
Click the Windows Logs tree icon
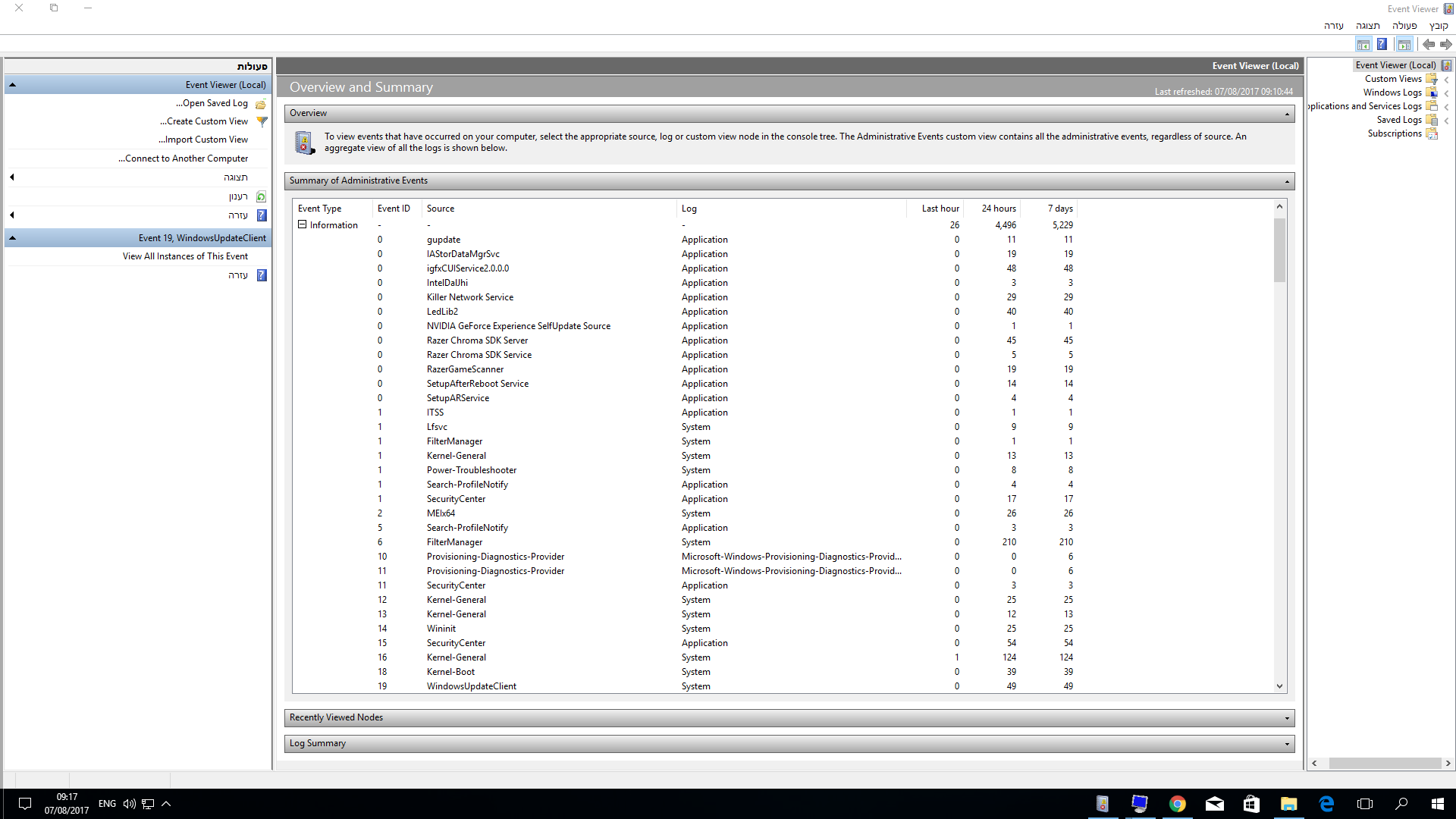pos(1432,93)
